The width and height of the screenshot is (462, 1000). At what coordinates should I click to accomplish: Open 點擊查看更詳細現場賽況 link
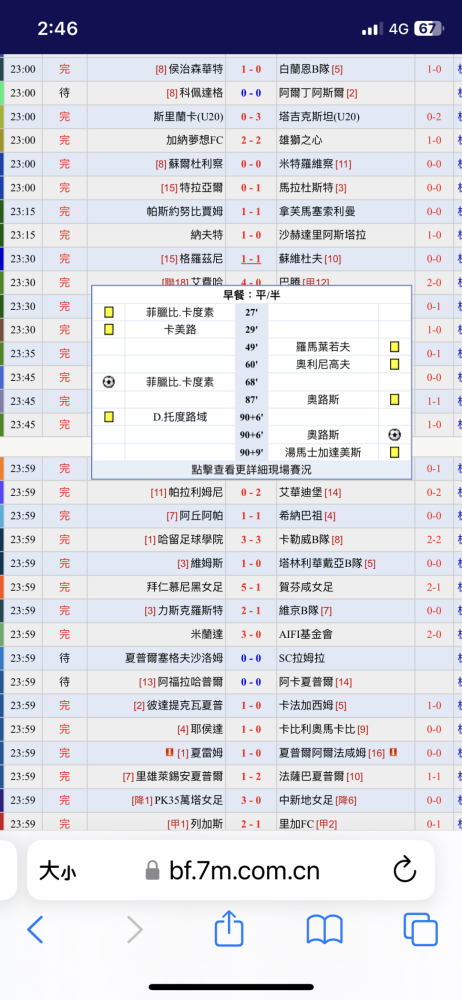pyautogui.click(x=251, y=470)
